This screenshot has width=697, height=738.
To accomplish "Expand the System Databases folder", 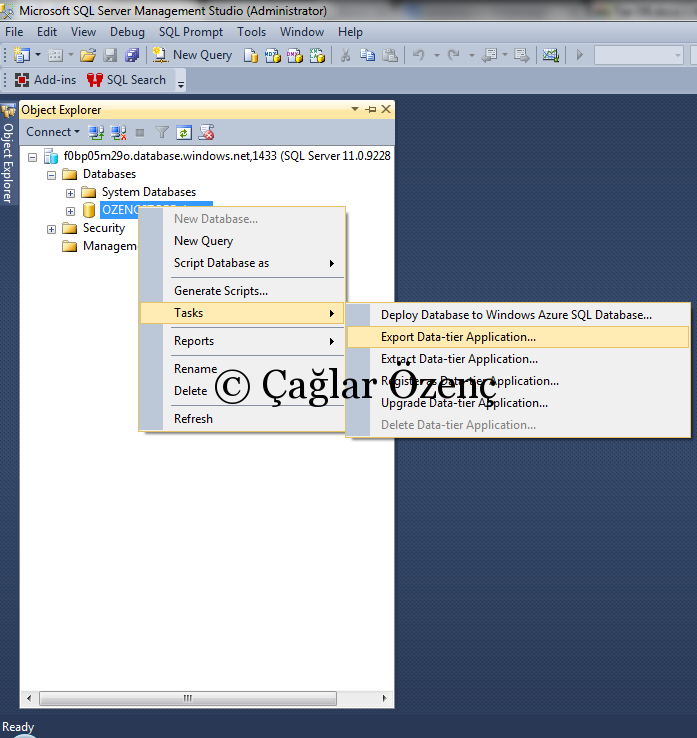I will (70, 193).
